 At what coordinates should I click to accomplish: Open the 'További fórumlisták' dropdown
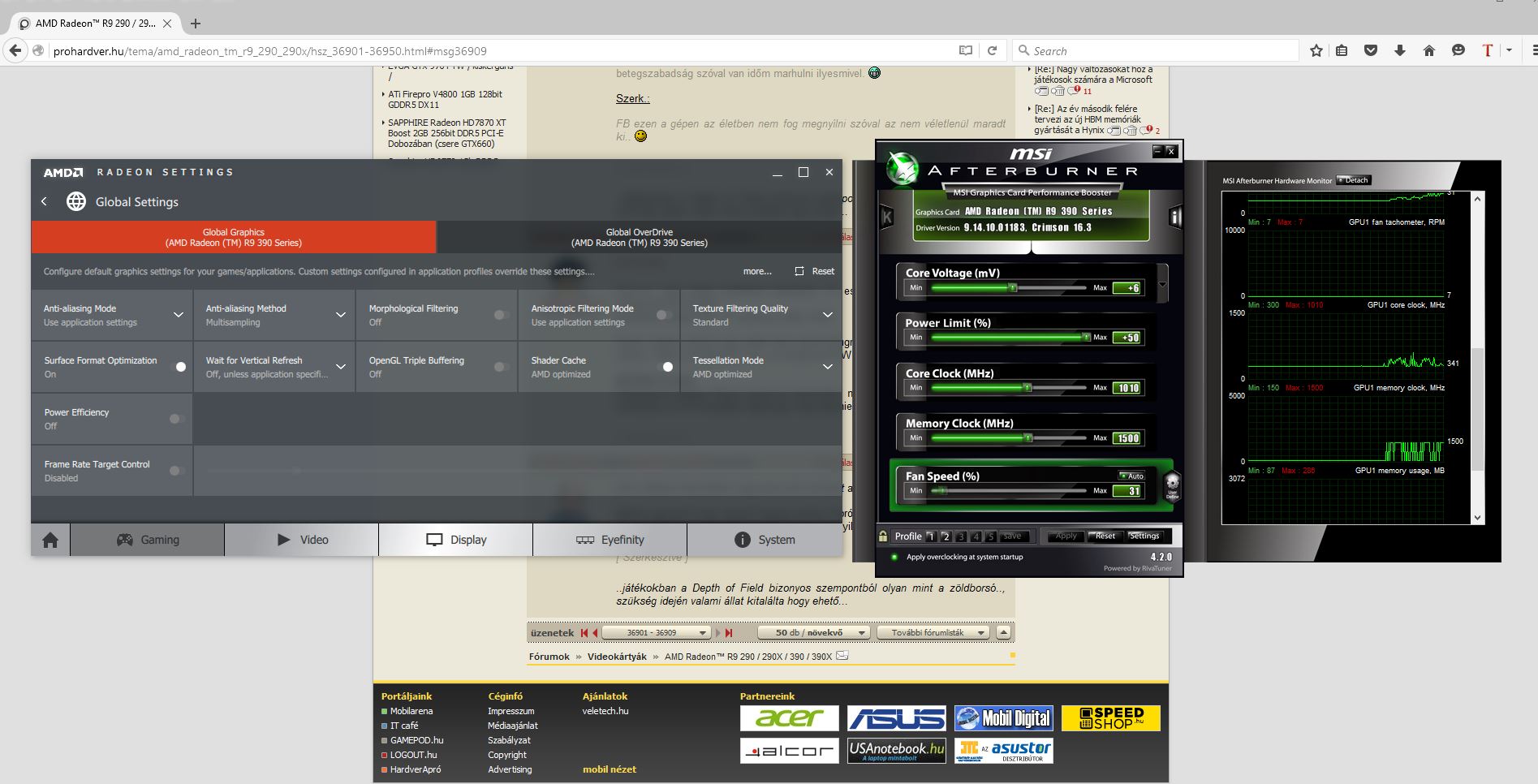click(x=933, y=632)
